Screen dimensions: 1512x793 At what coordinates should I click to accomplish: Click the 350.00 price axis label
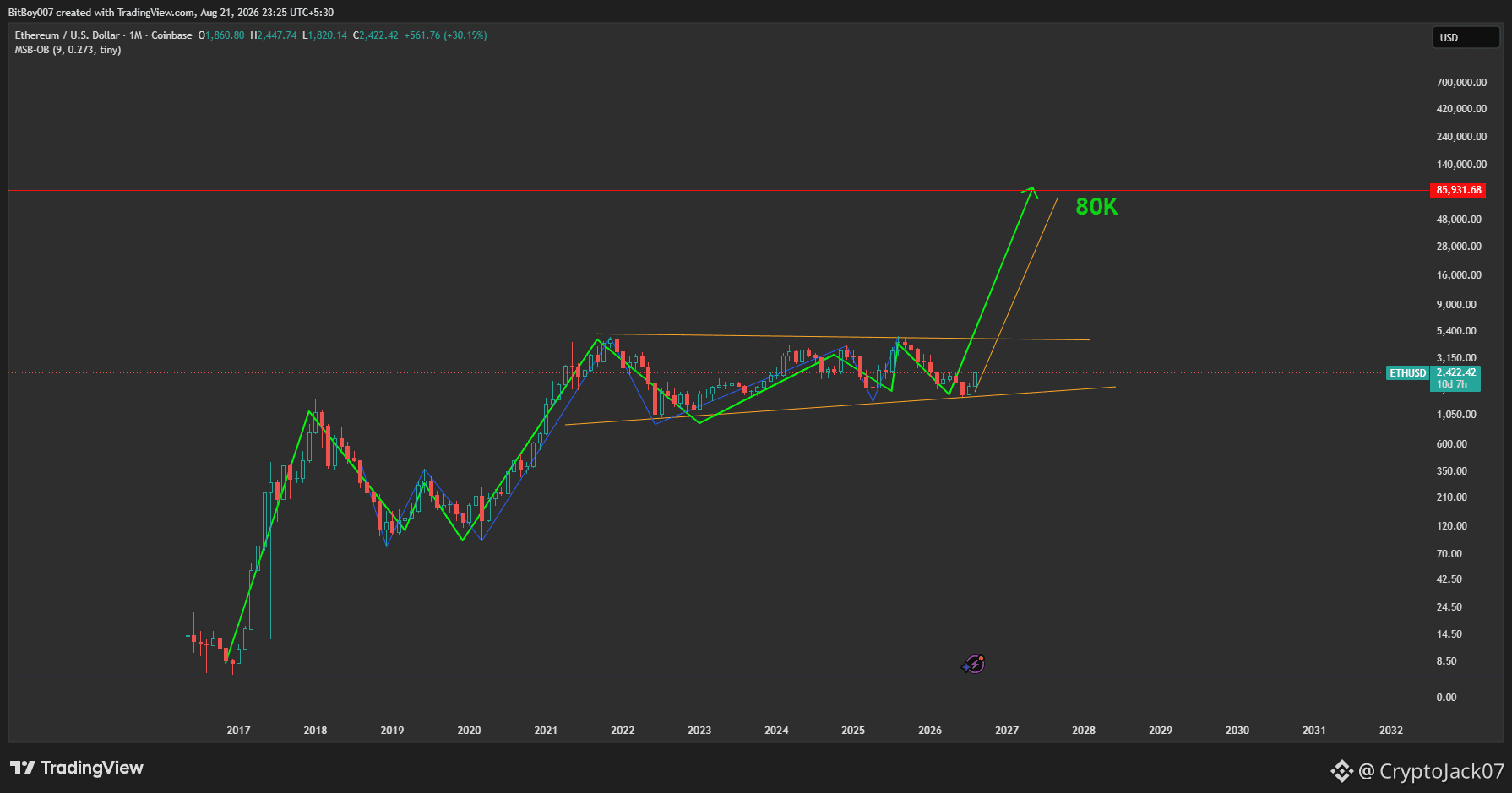(1452, 471)
